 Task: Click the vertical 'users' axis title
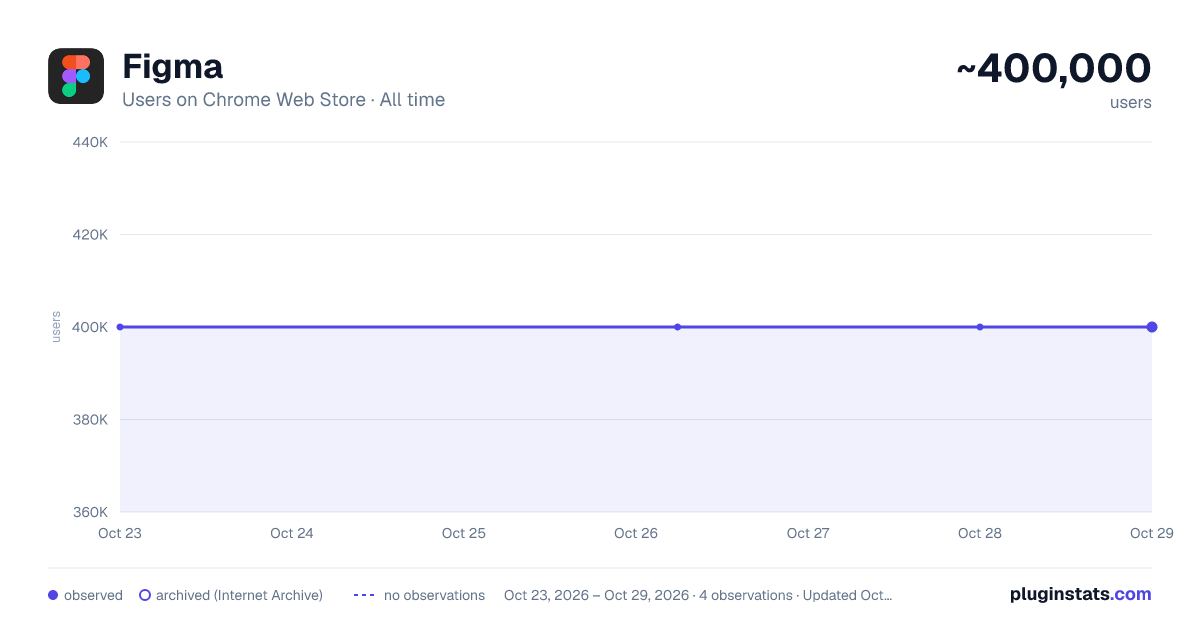56,327
